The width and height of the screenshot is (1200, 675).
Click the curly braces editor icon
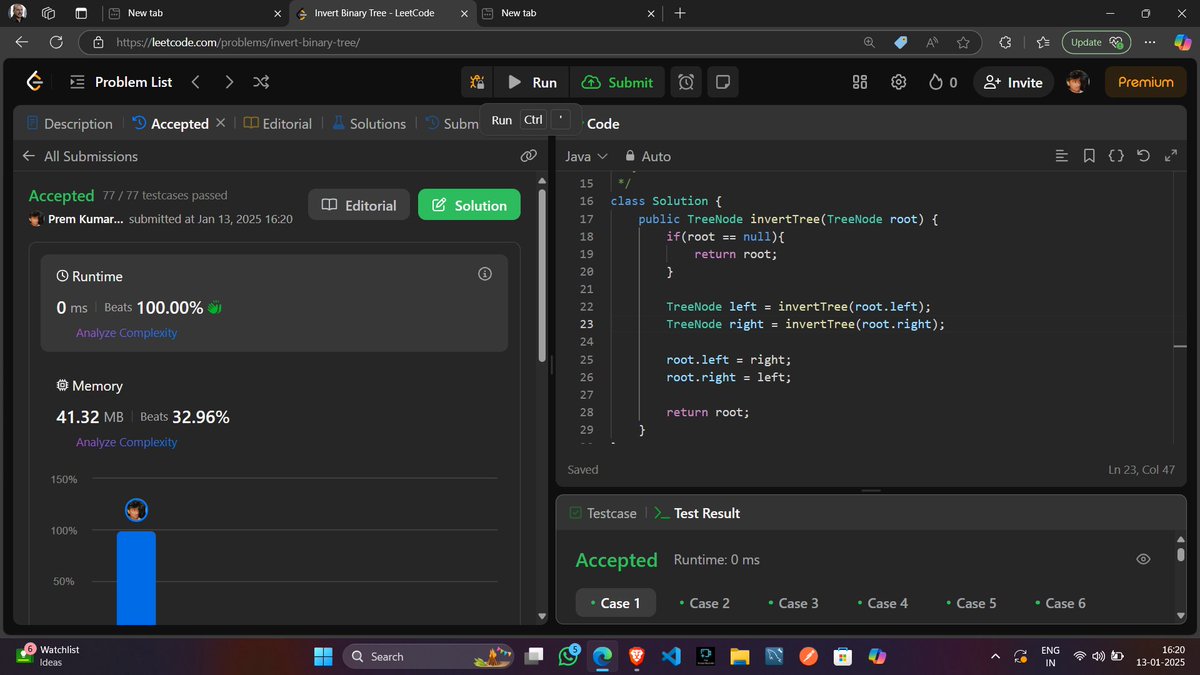click(1116, 156)
